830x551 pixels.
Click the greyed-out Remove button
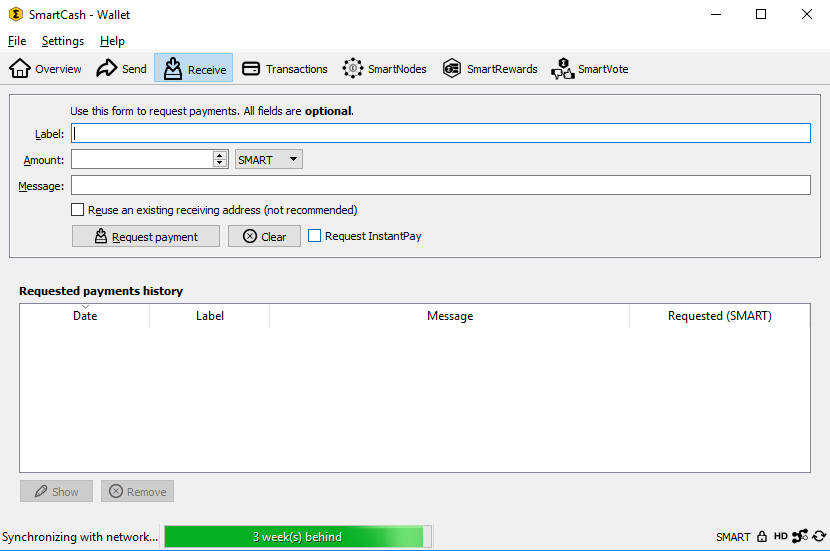(x=137, y=491)
